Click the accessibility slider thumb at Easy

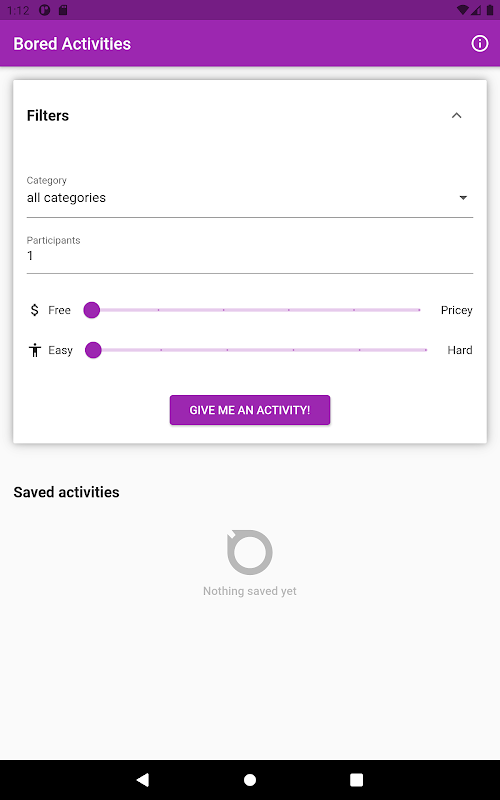point(93,350)
